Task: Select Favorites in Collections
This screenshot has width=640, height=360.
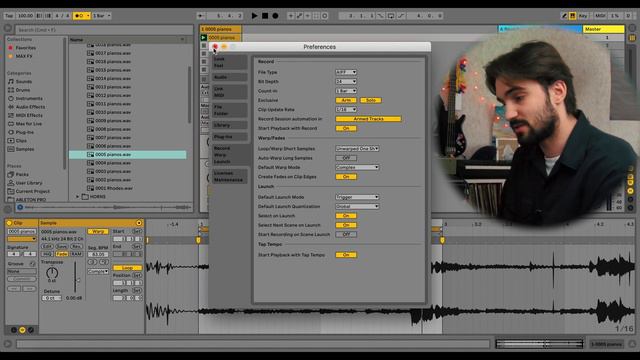Action: 25,48
